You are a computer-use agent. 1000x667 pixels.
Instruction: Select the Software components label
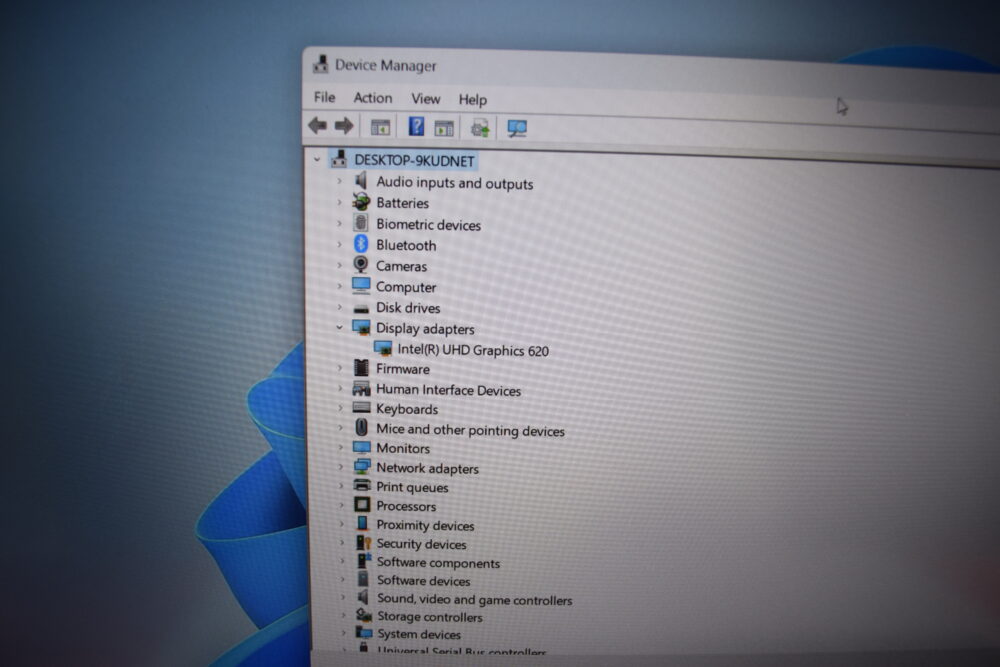click(438, 563)
